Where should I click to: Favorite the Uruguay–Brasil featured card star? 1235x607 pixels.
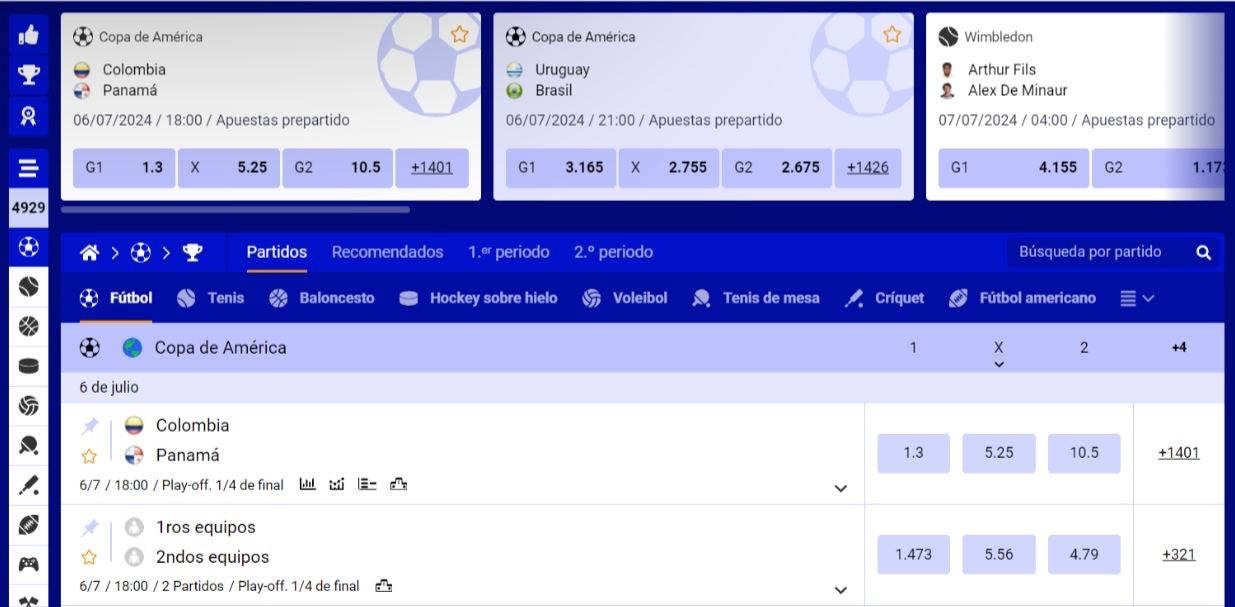click(x=893, y=35)
